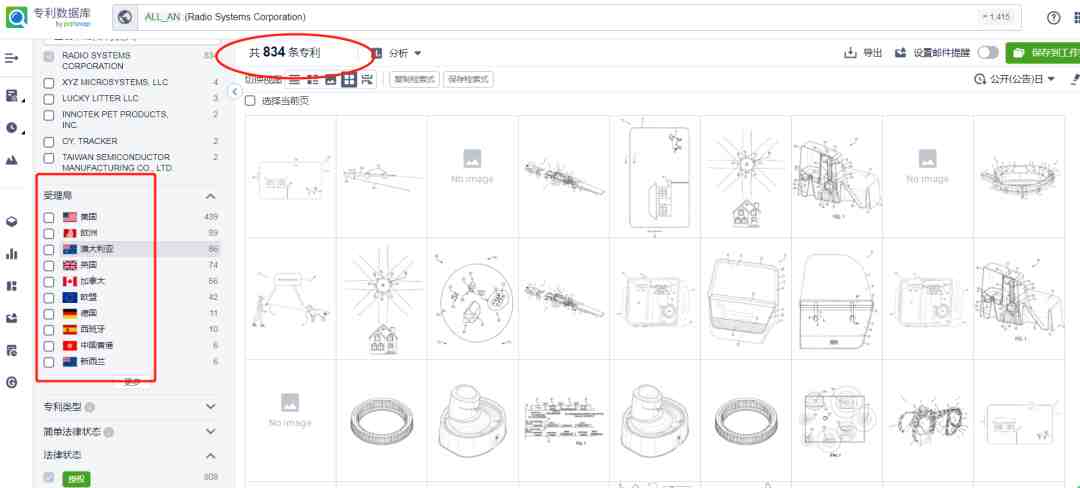
Task: Tick the 美国 (United States) checkbox
Action: coord(49,218)
